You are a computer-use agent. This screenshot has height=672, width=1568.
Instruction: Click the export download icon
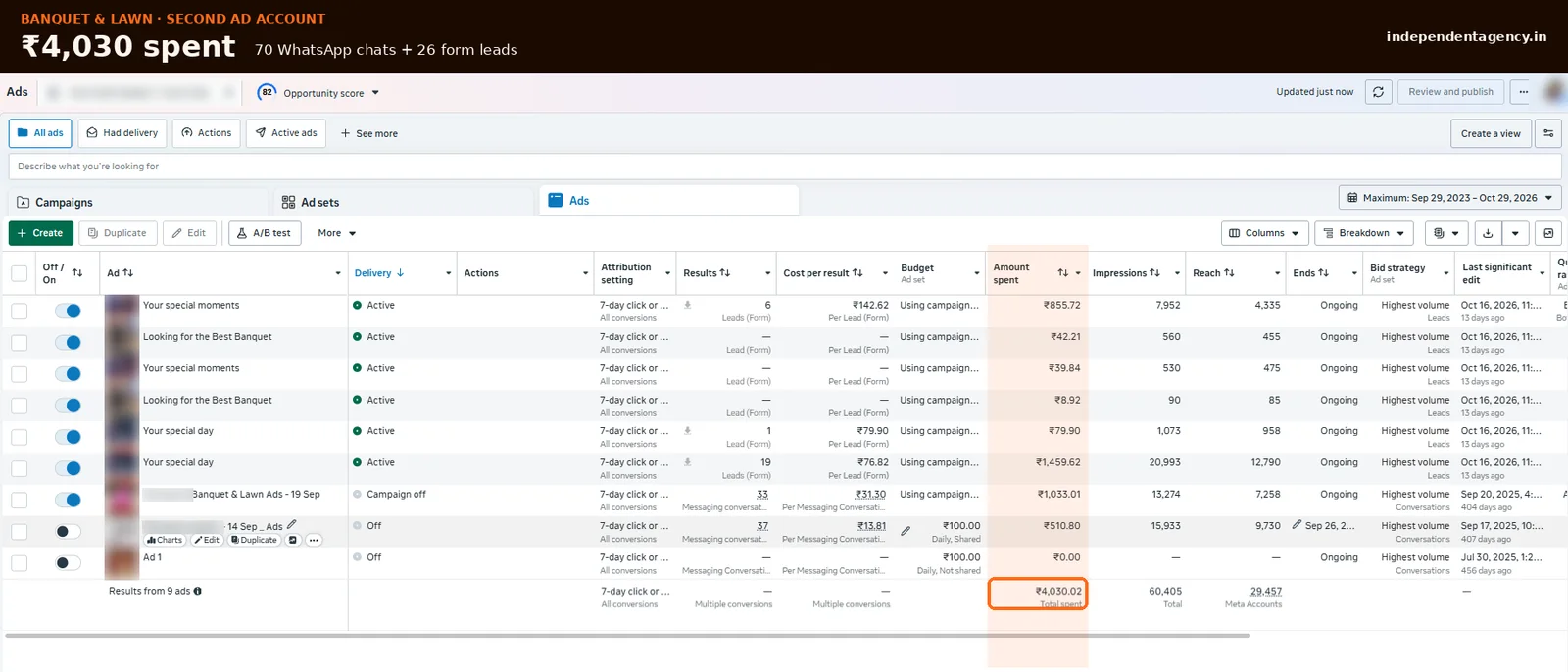pyautogui.click(x=1488, y=233)
